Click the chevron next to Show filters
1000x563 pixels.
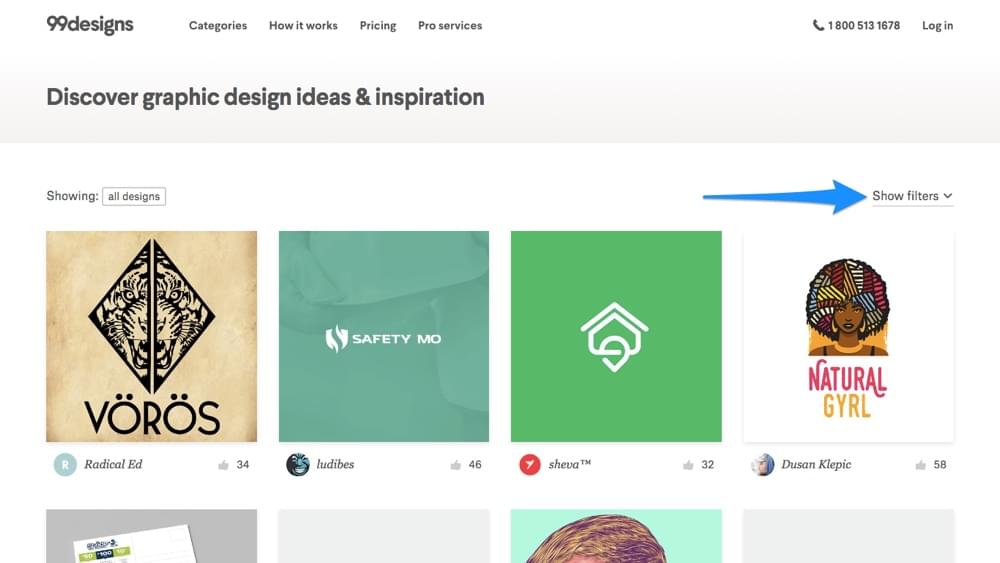pyautogui.click(x=948, y=196)
